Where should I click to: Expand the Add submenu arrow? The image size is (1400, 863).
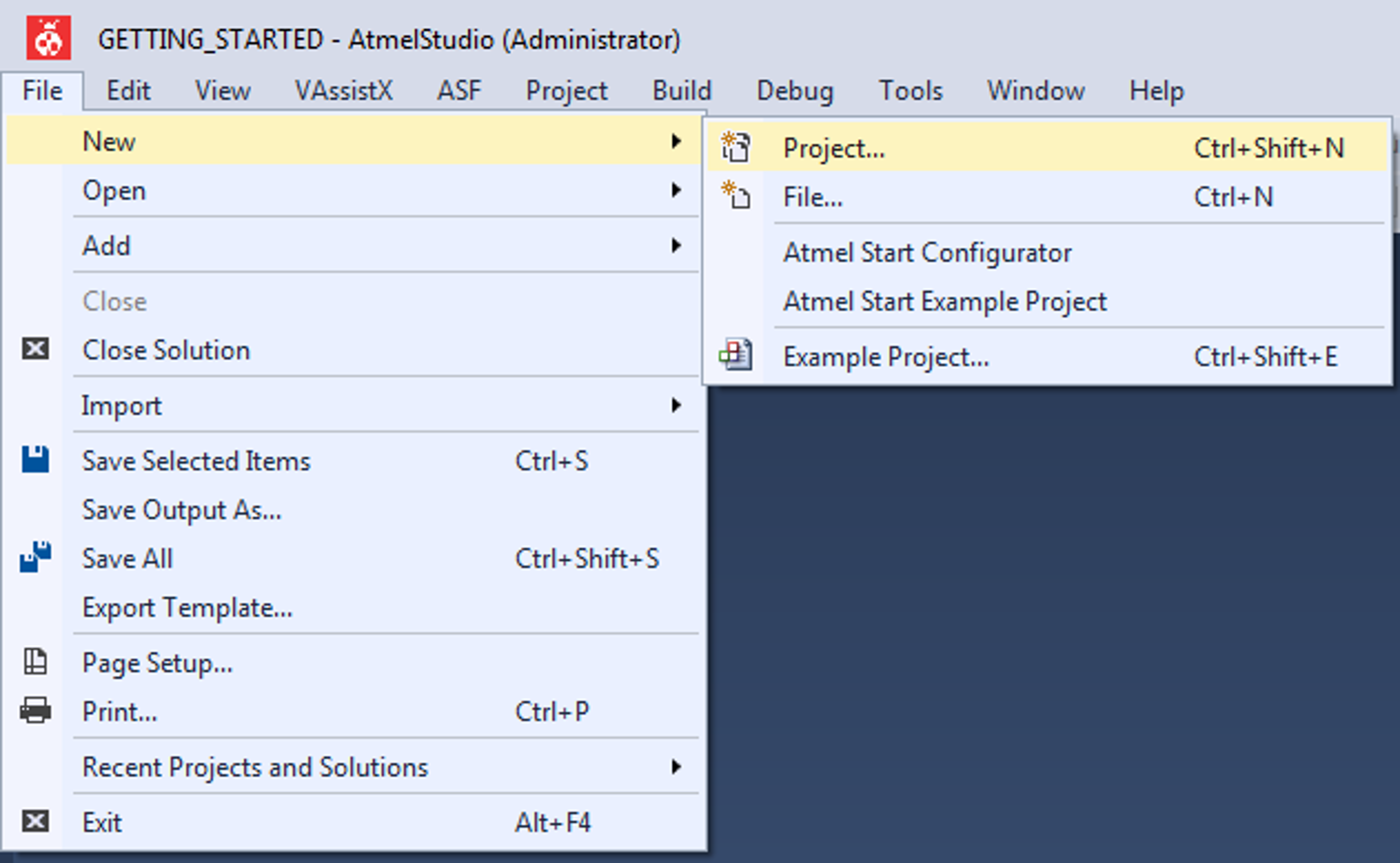(x=676, y=246)
